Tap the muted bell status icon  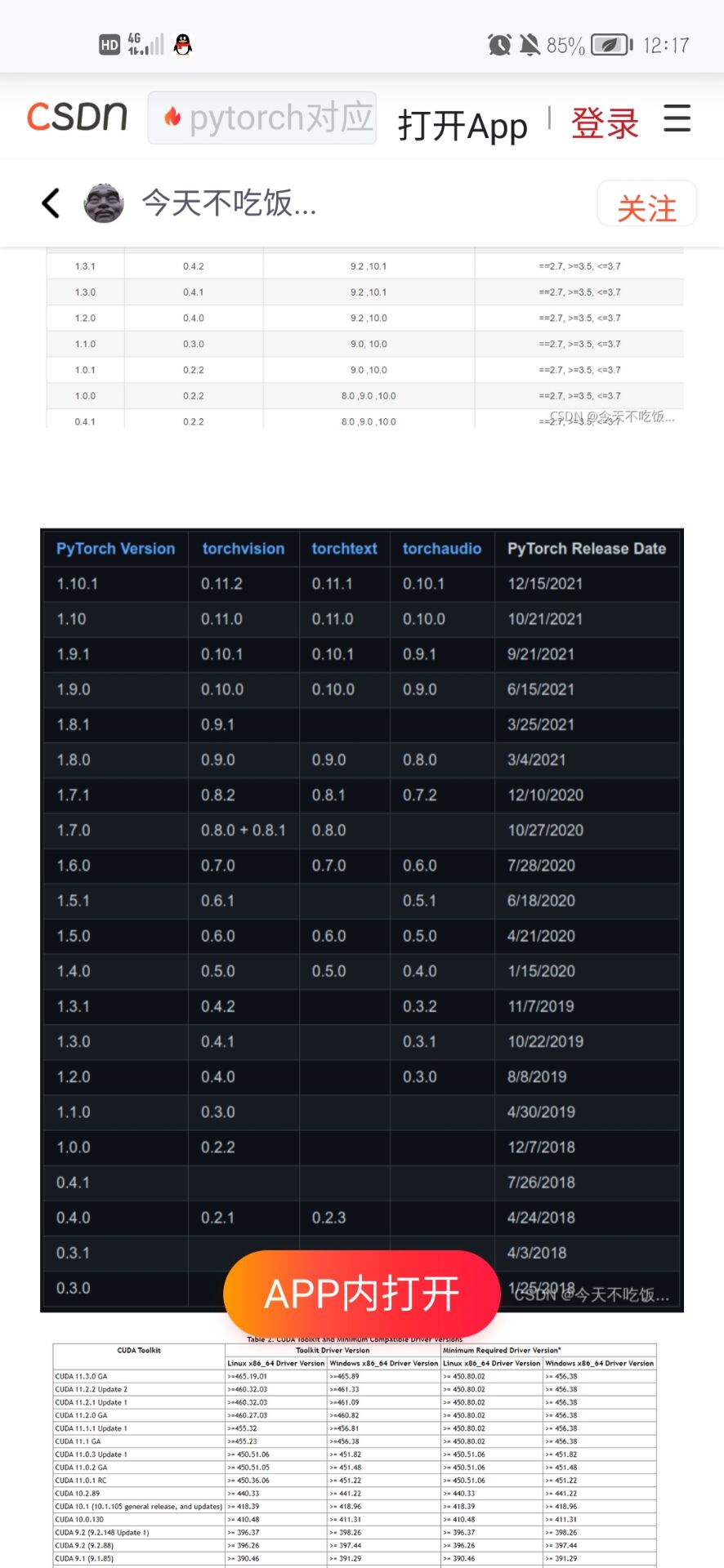tap(530, 44)
